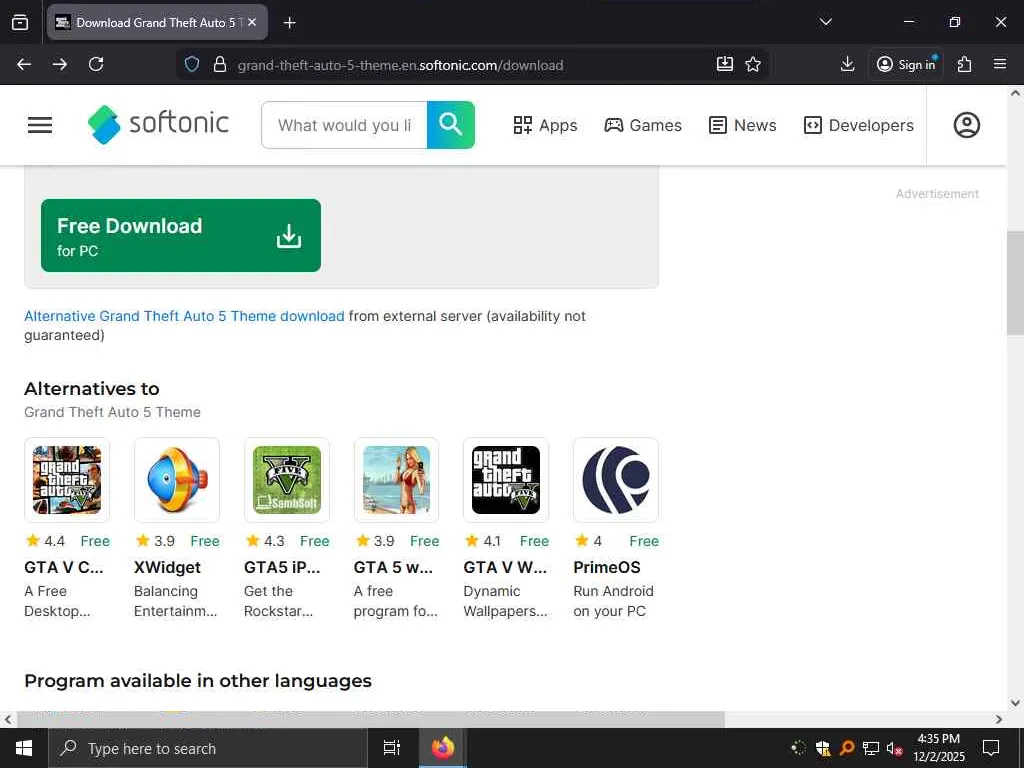Open Softonic hamburger menu
Screen dimensions: 1024x768
(40, 125)
